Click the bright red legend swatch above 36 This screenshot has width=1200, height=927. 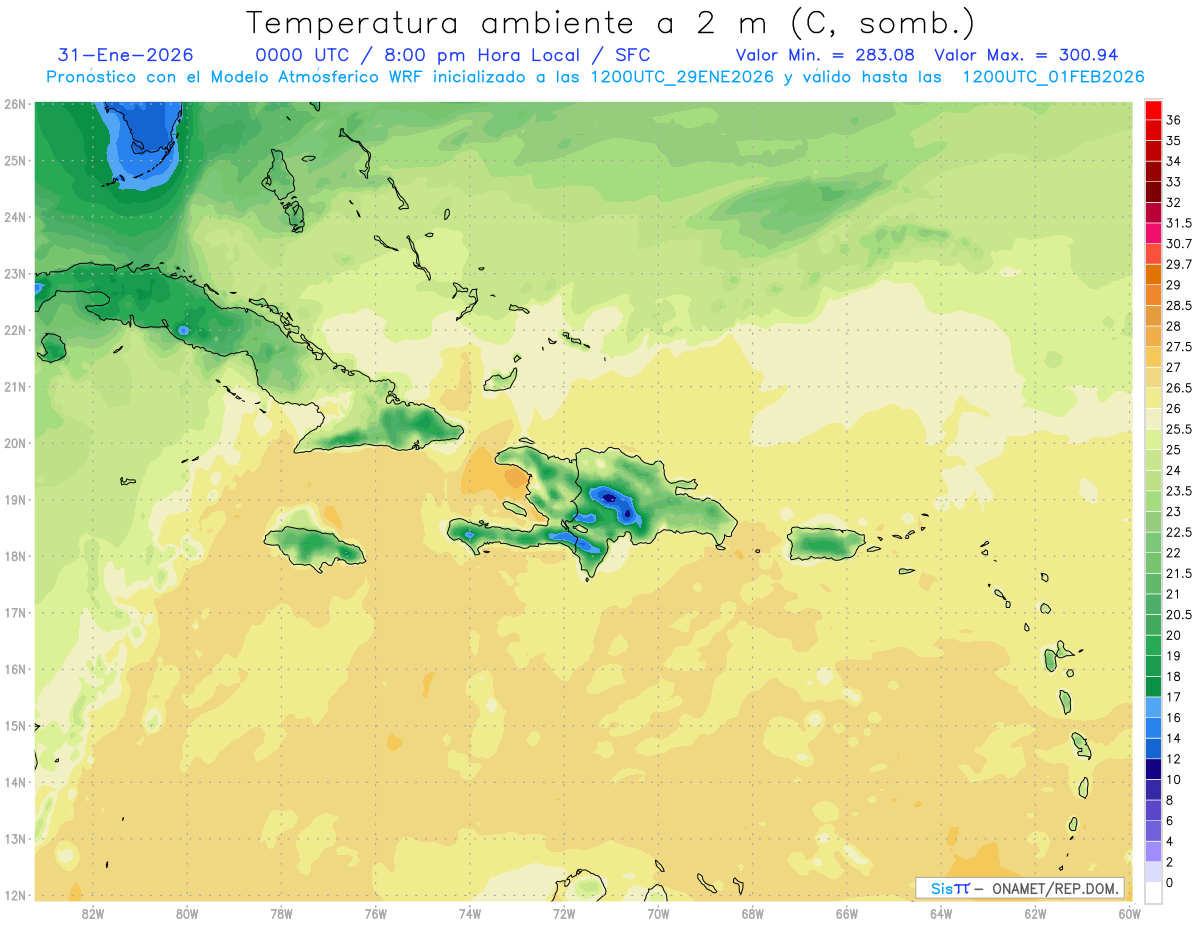1153,110
